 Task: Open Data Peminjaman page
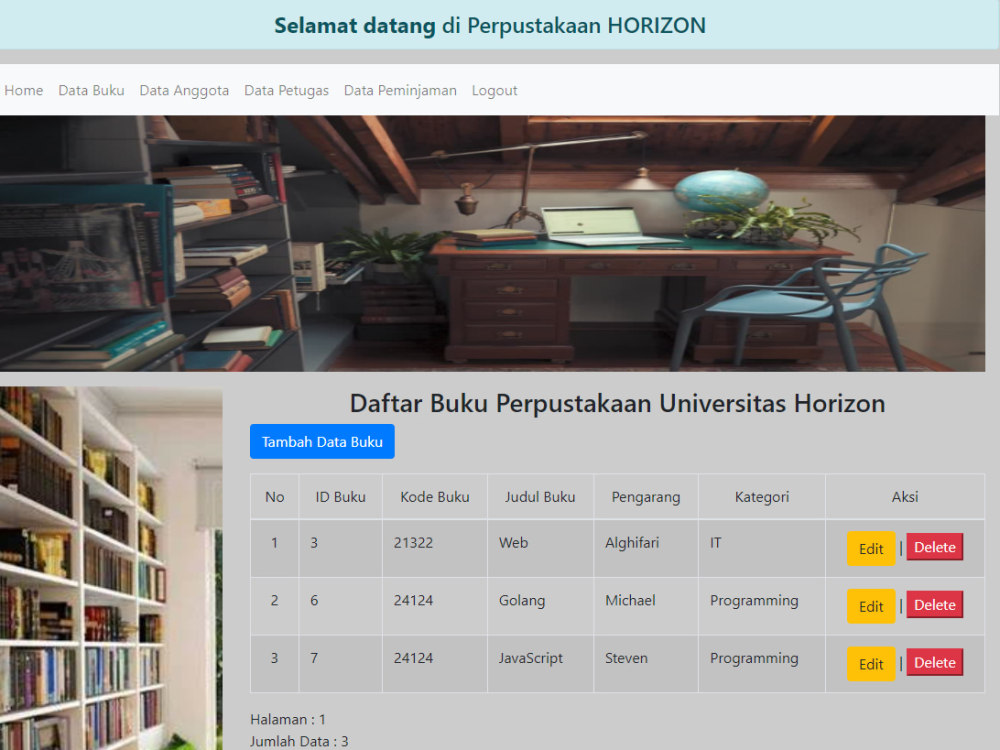pos(400,91)
